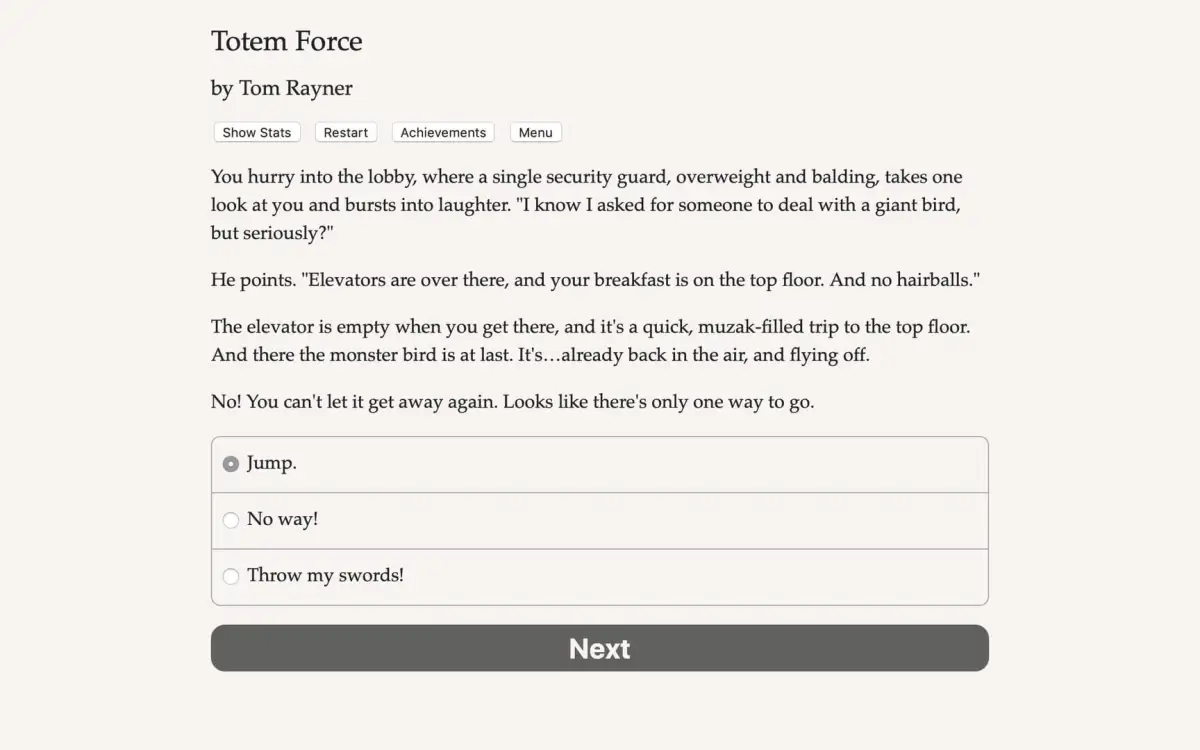Viewport: 1200px width, 750px height.
Task: Advance the story with Next
Action: 599,648
